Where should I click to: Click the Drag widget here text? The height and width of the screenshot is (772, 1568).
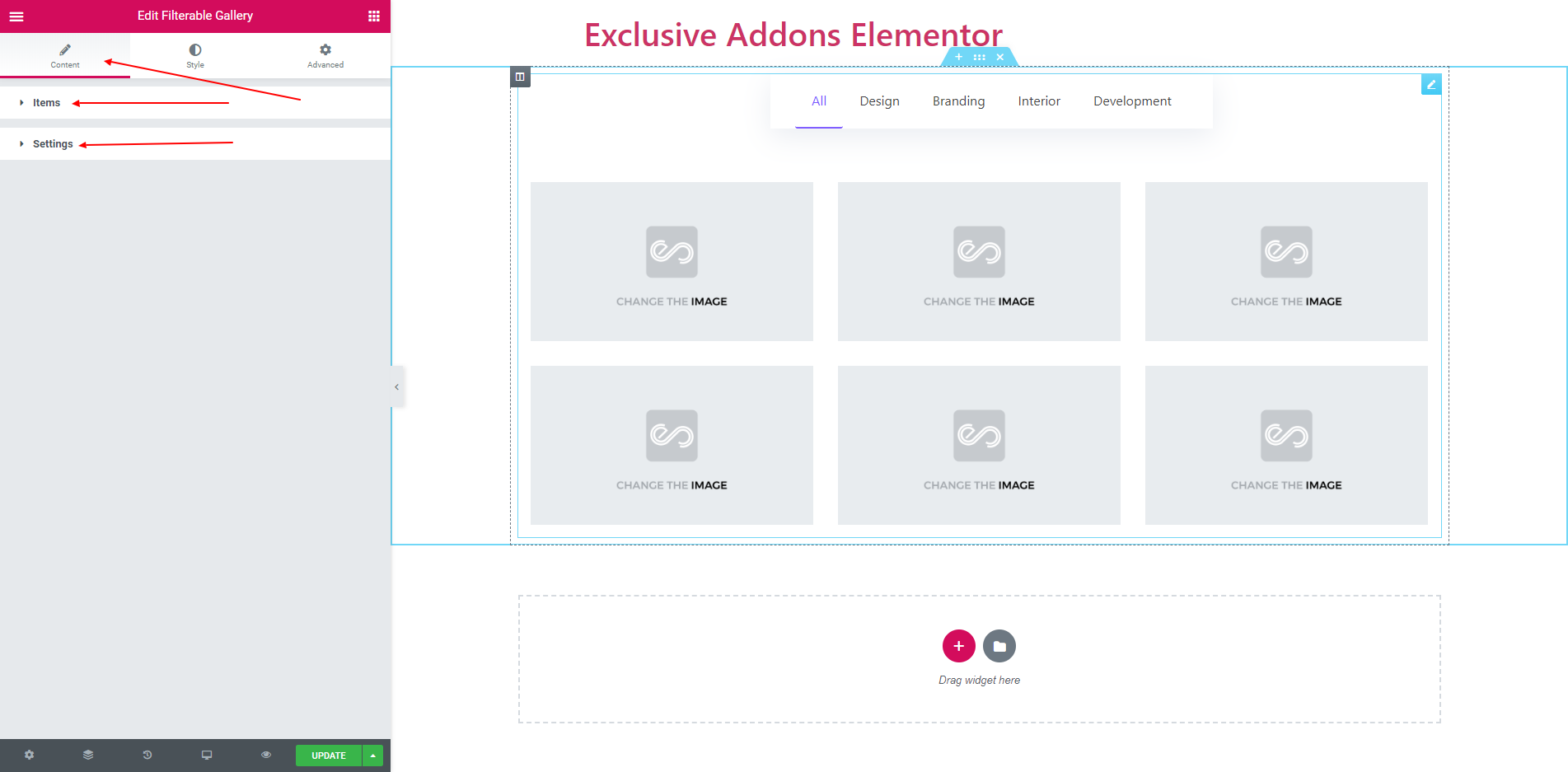point(979,681)
